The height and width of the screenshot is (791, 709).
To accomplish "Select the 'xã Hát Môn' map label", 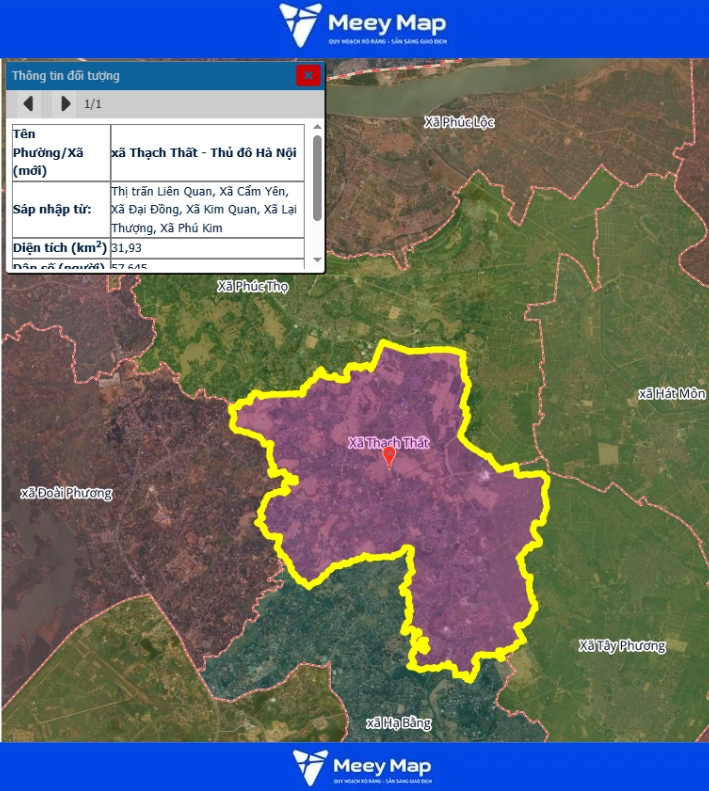I will (672, 394).
